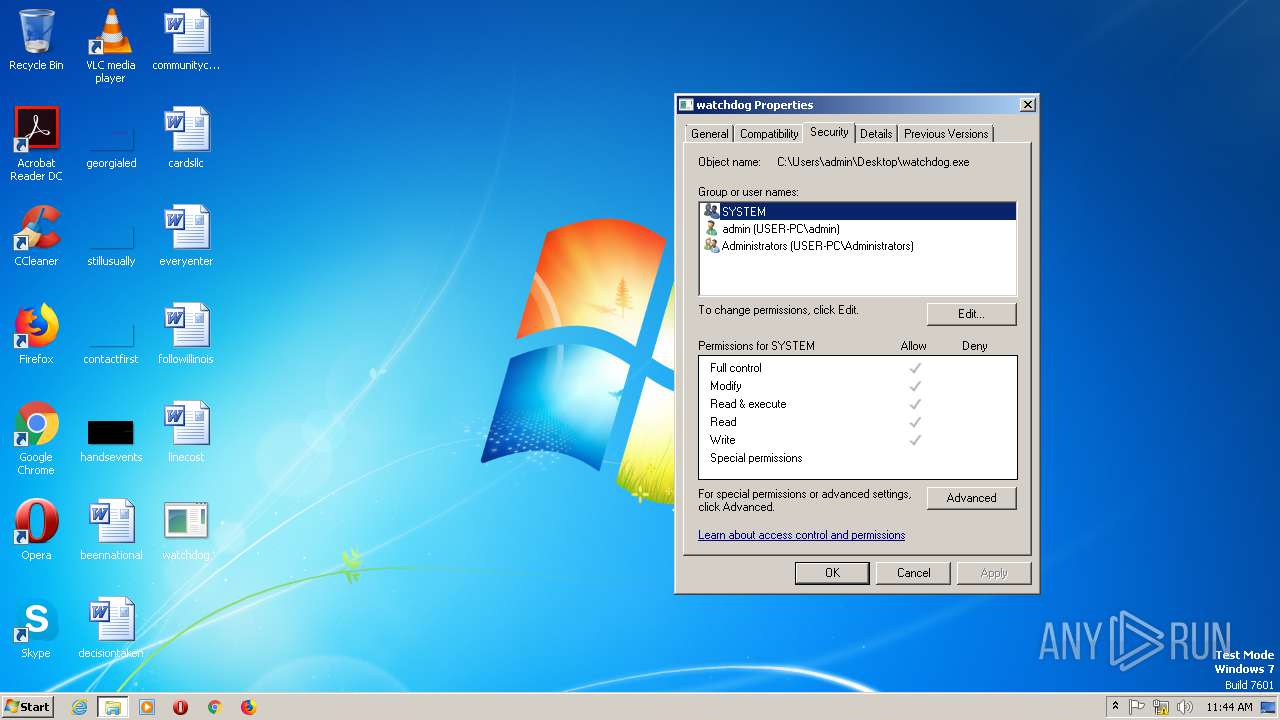1280x720 pixels.
Task: Launch Skype desktop shortcut
Action: point(36,628)
